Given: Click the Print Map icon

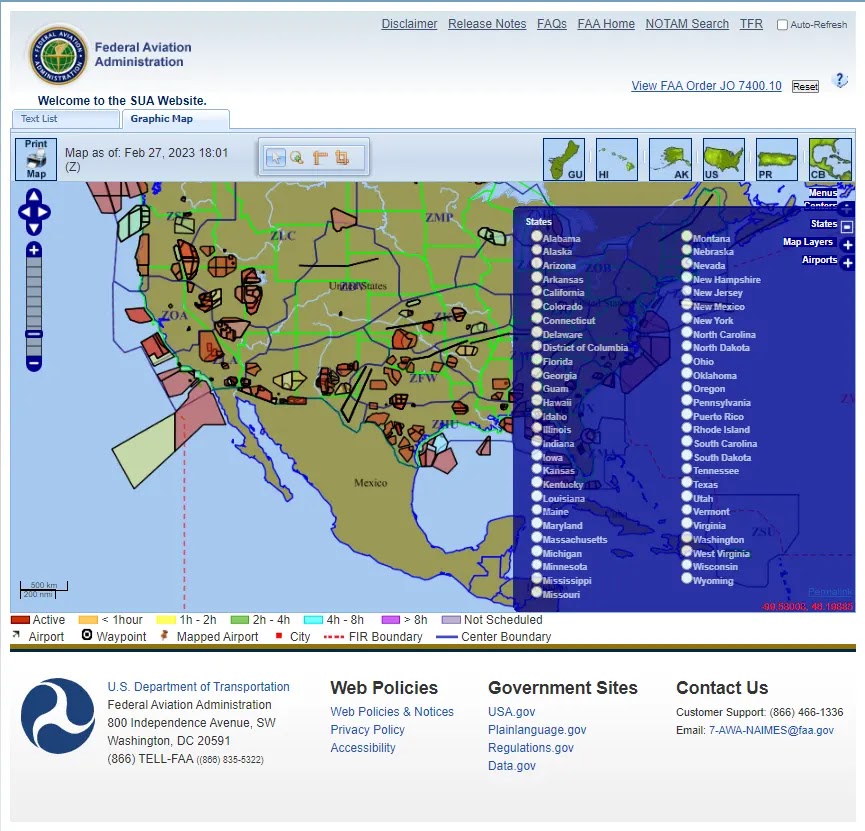Looking at the screenshot, I should coord(36,159).
